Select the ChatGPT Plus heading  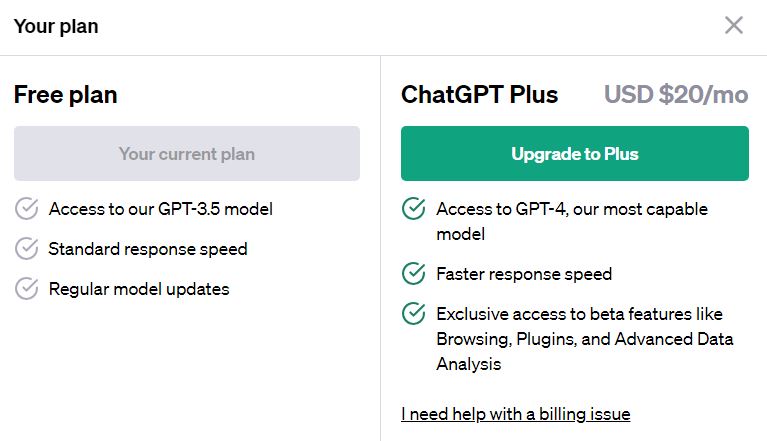(479, 95)
